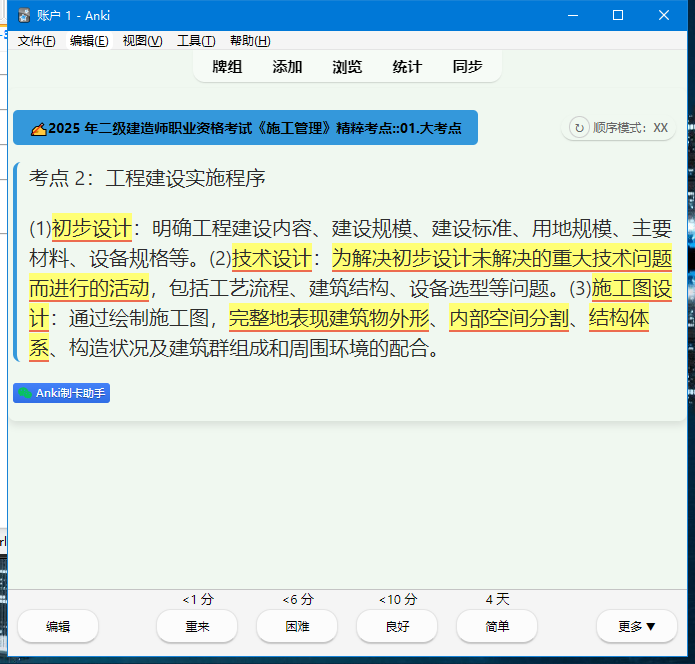Image resolution: width=695 pixels, height=664 pixels.
Task: Rate card as 困难 (hard)
Action: (x=297, y=626)
